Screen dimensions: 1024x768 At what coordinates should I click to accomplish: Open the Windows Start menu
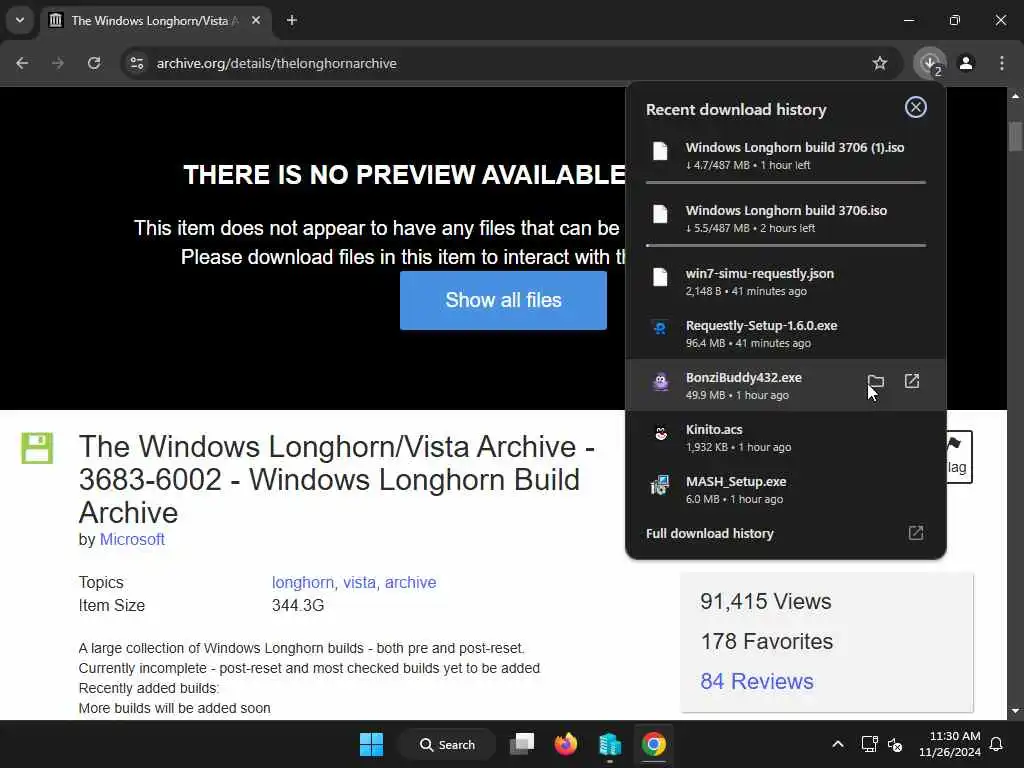[x=372, y=744]
